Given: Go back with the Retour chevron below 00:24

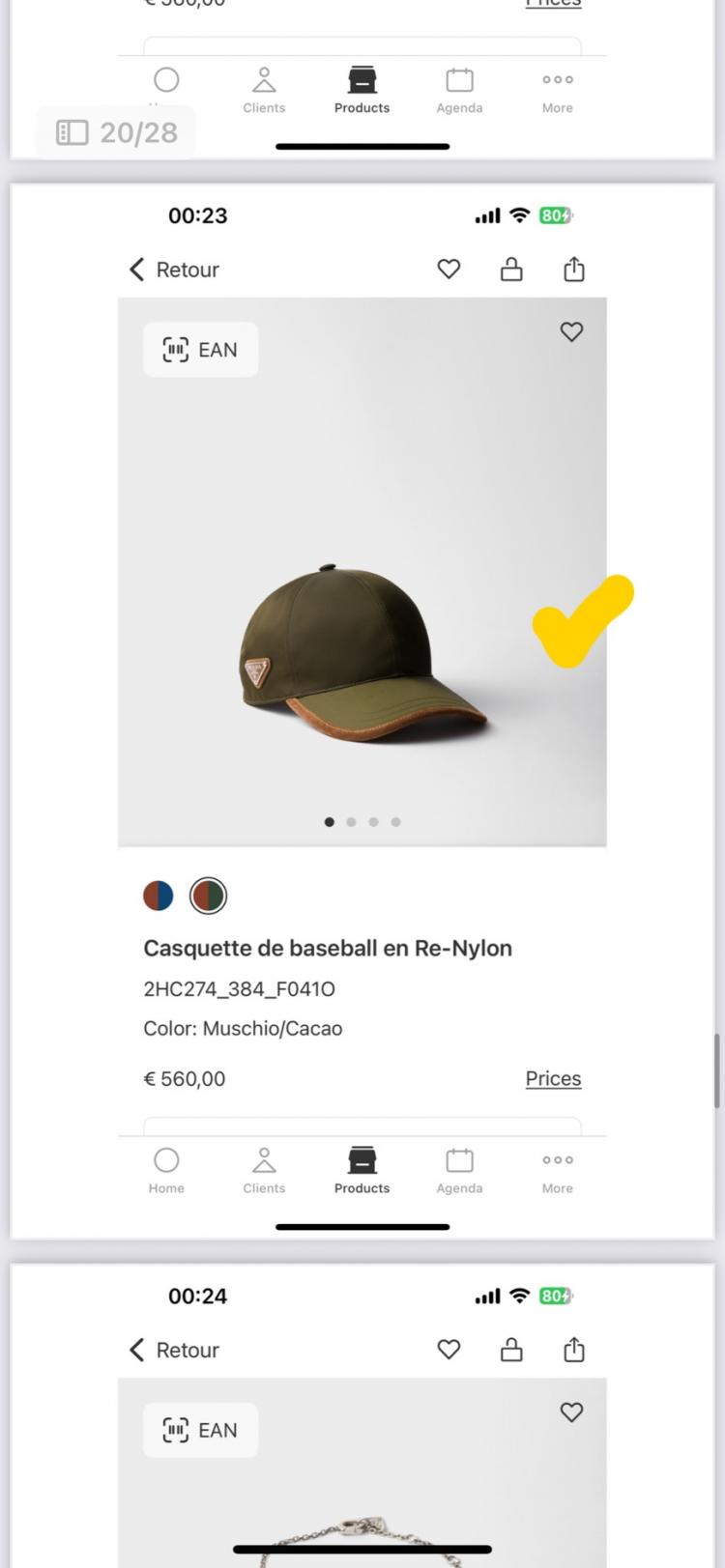Looking at the screenshot, I should (138, 1350).
